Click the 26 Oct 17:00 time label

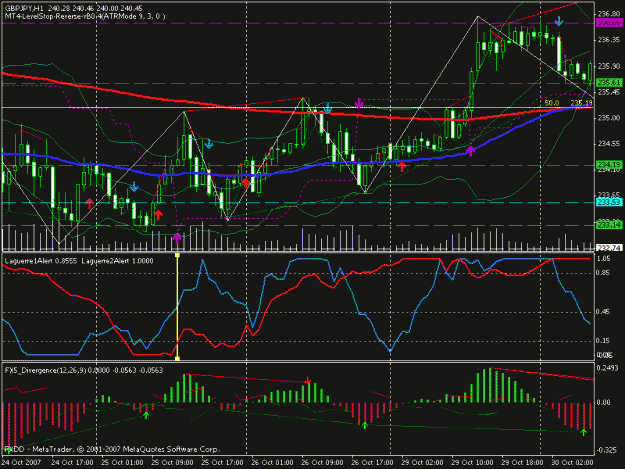coord(372,462)
